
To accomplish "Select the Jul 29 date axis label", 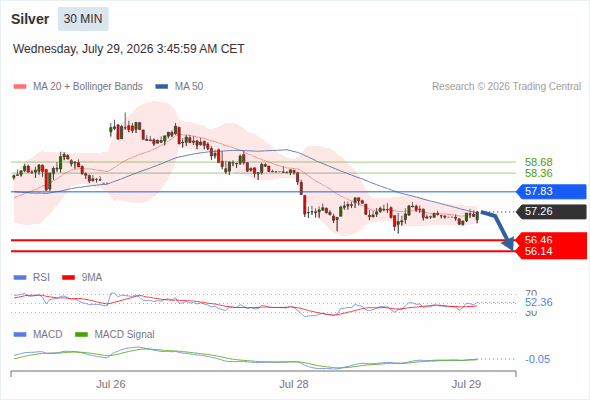I will 466,384.
